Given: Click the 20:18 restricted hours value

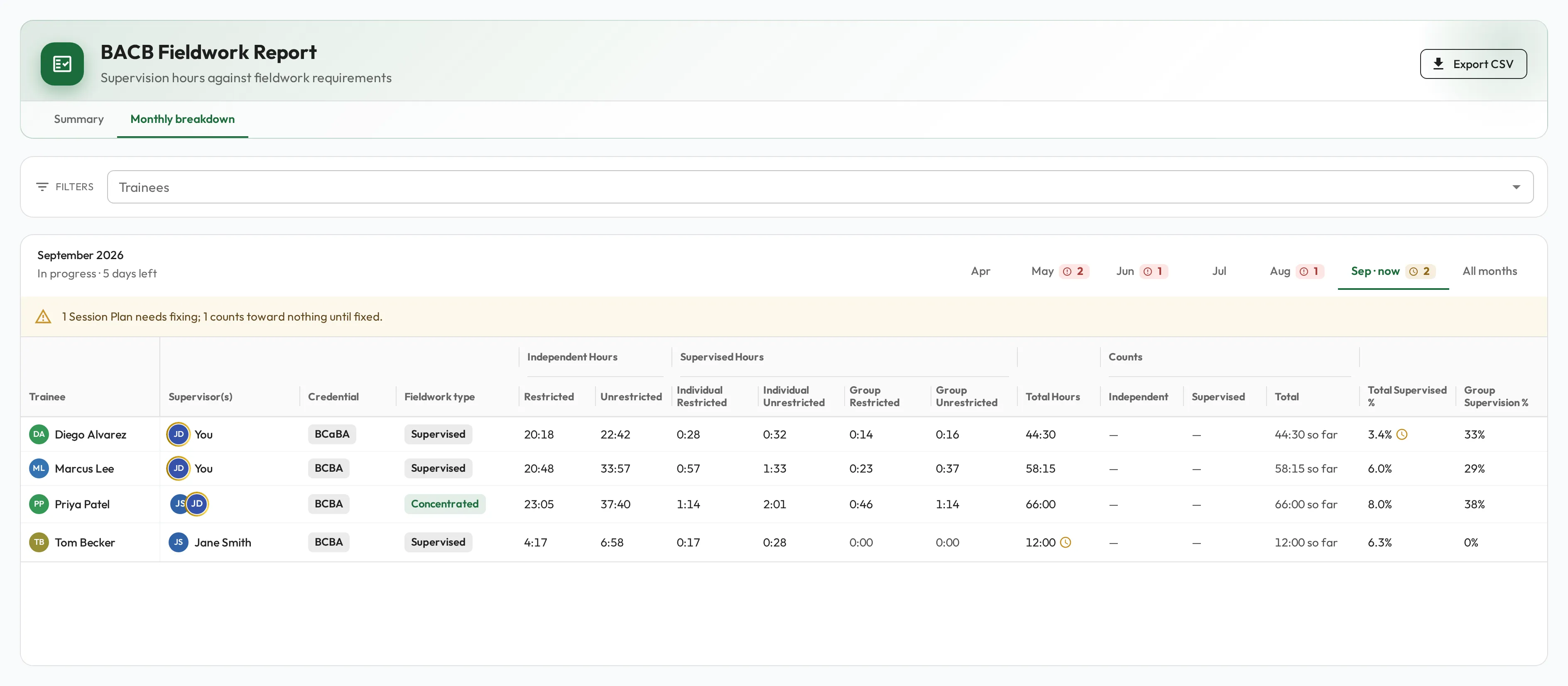Looking at the screenshot, I should point(539,435).
